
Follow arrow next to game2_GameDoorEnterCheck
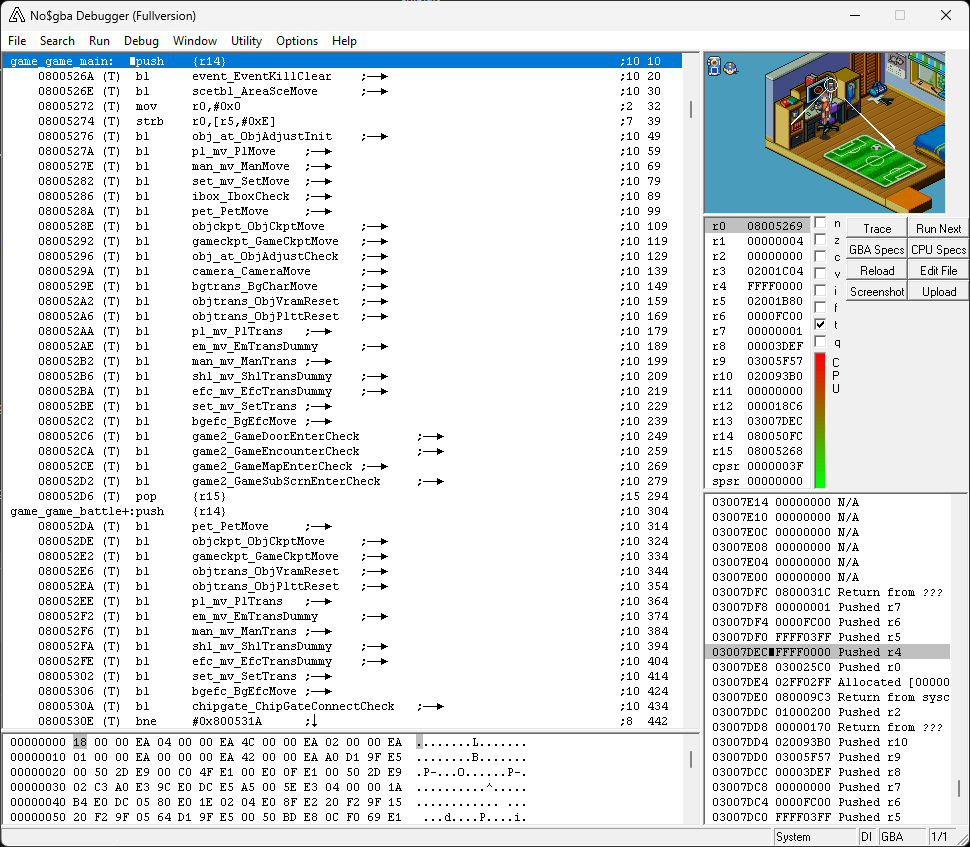pyautogui.click(x=431, y=436)
